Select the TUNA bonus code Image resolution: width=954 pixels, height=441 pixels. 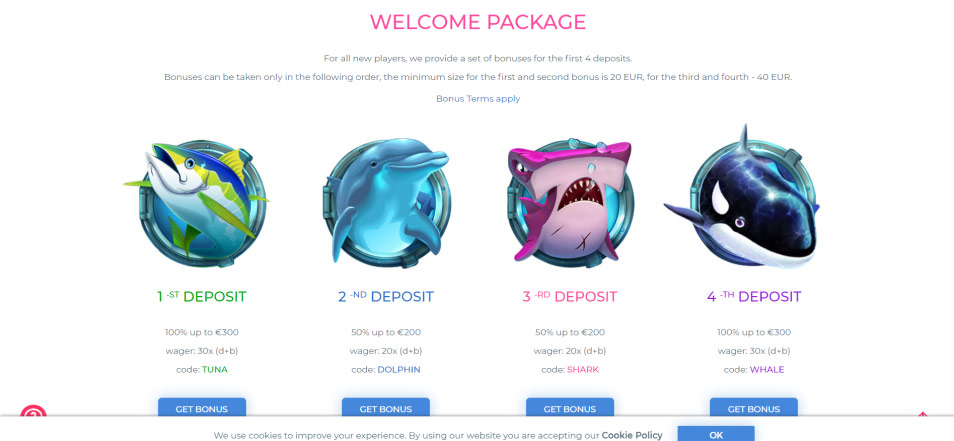click(x=215, y=369)
